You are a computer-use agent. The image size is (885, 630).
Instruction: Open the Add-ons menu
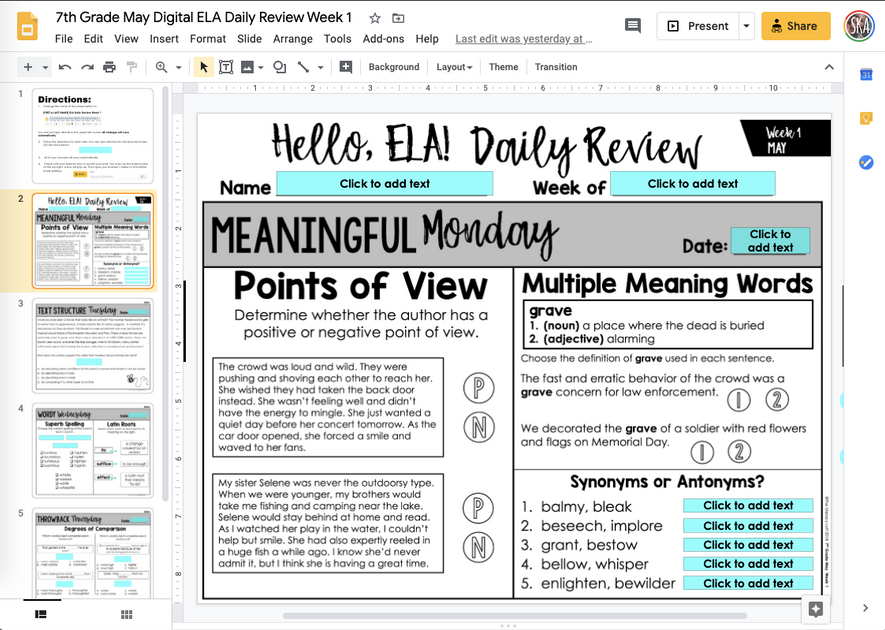(x=388, y=40)
